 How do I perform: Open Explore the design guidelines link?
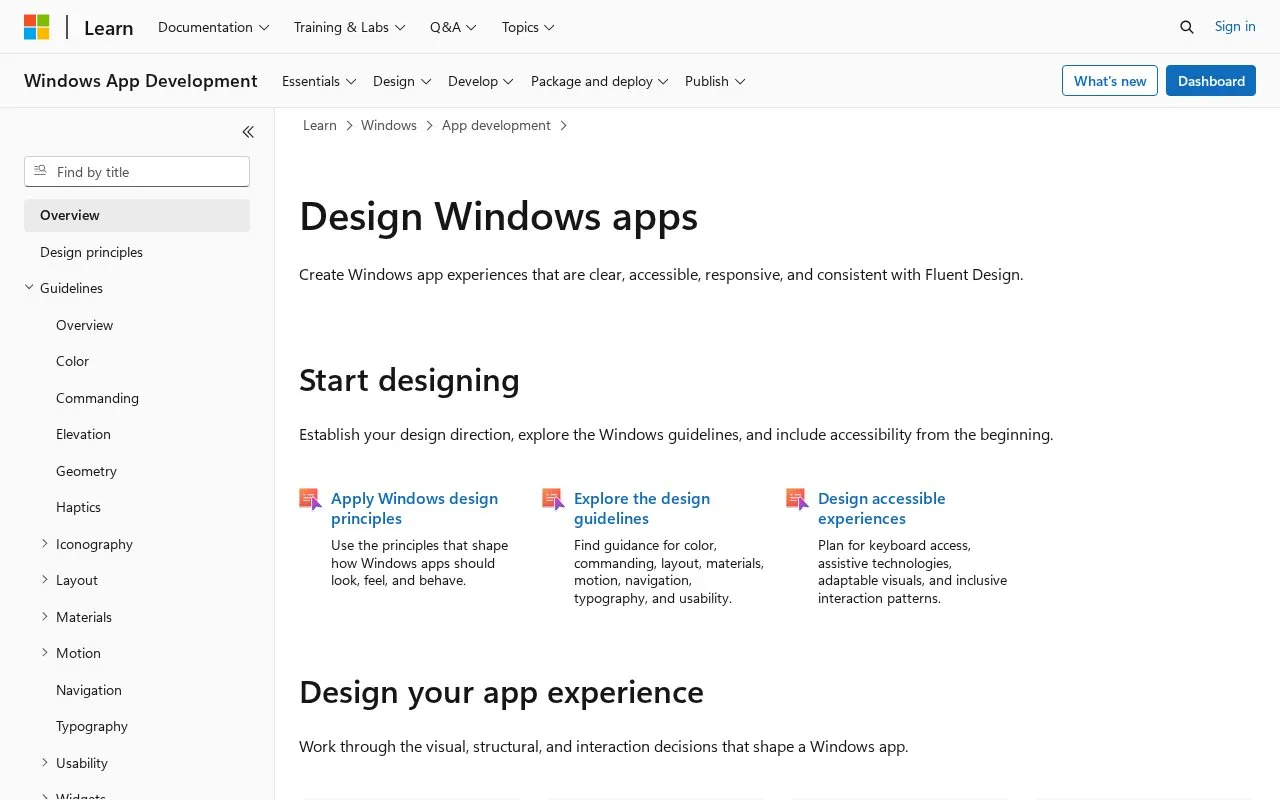(x=642, y=508)
